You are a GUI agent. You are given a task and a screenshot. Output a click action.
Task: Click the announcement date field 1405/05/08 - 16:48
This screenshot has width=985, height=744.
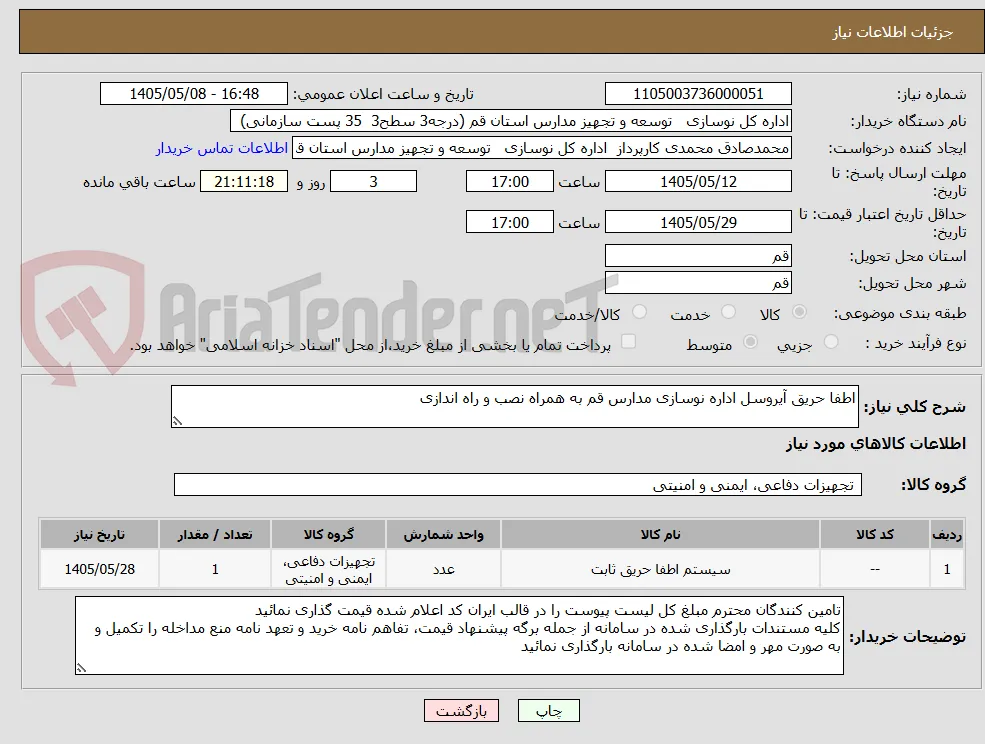click(193, 94)
